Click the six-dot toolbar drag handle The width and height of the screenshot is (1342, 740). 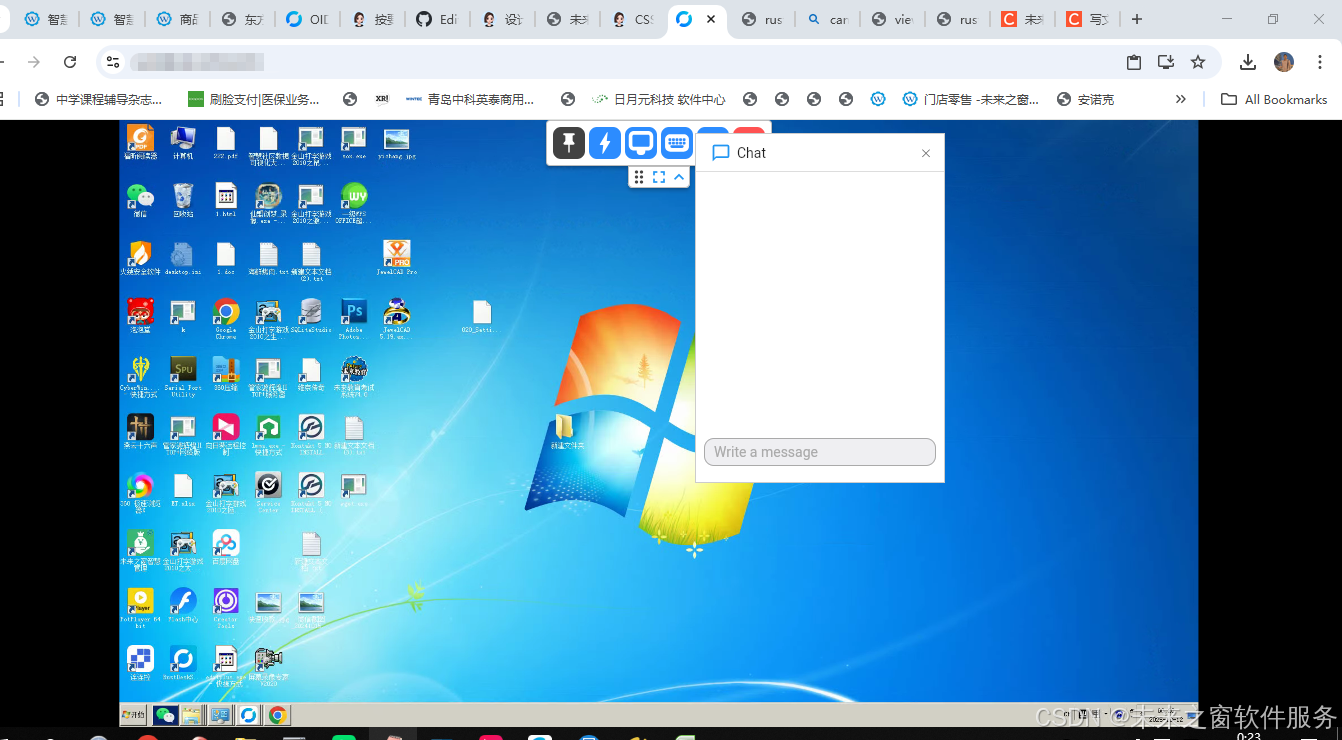639,177
